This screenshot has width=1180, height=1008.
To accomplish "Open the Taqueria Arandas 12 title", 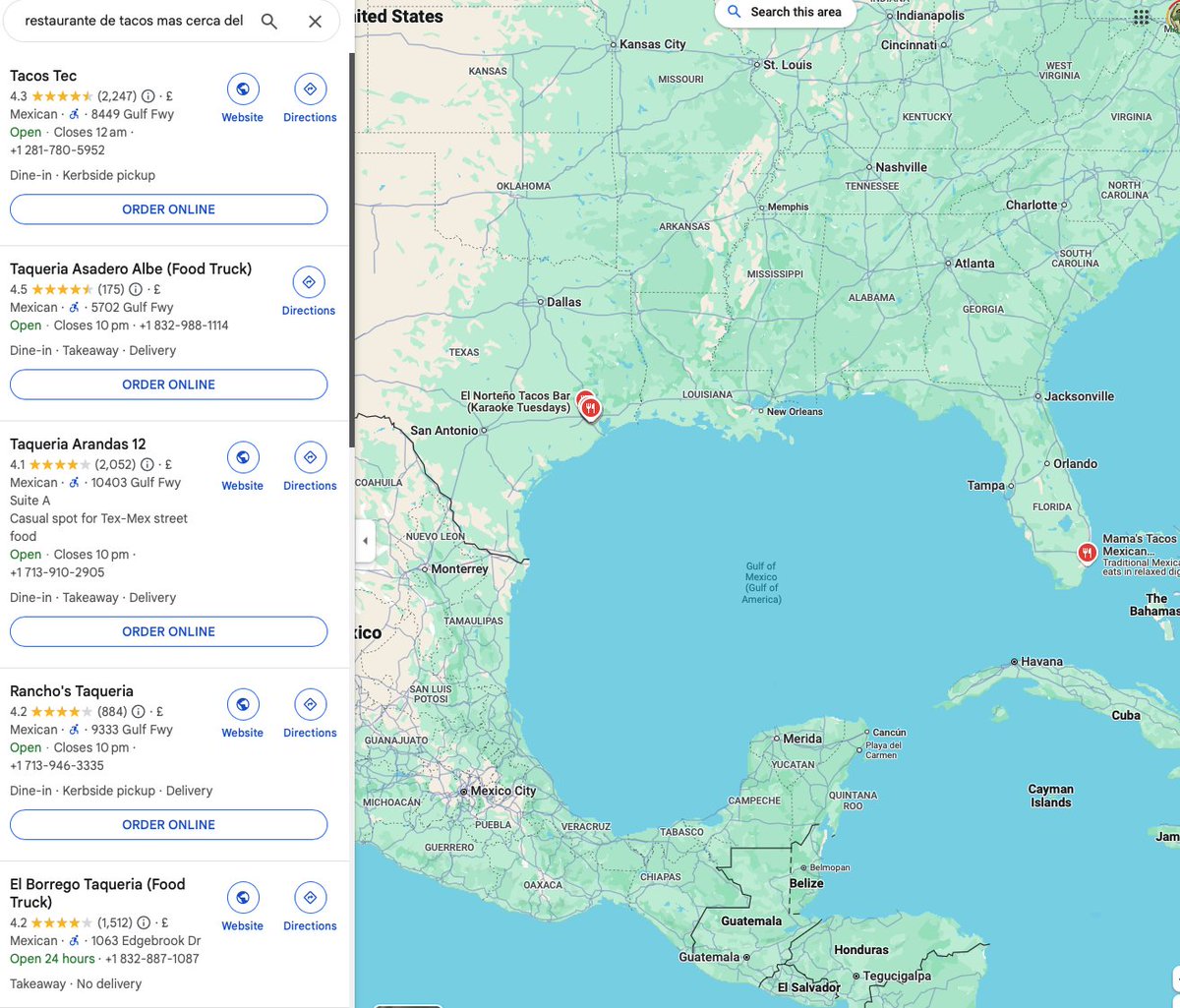I will [x=78, y=444].
